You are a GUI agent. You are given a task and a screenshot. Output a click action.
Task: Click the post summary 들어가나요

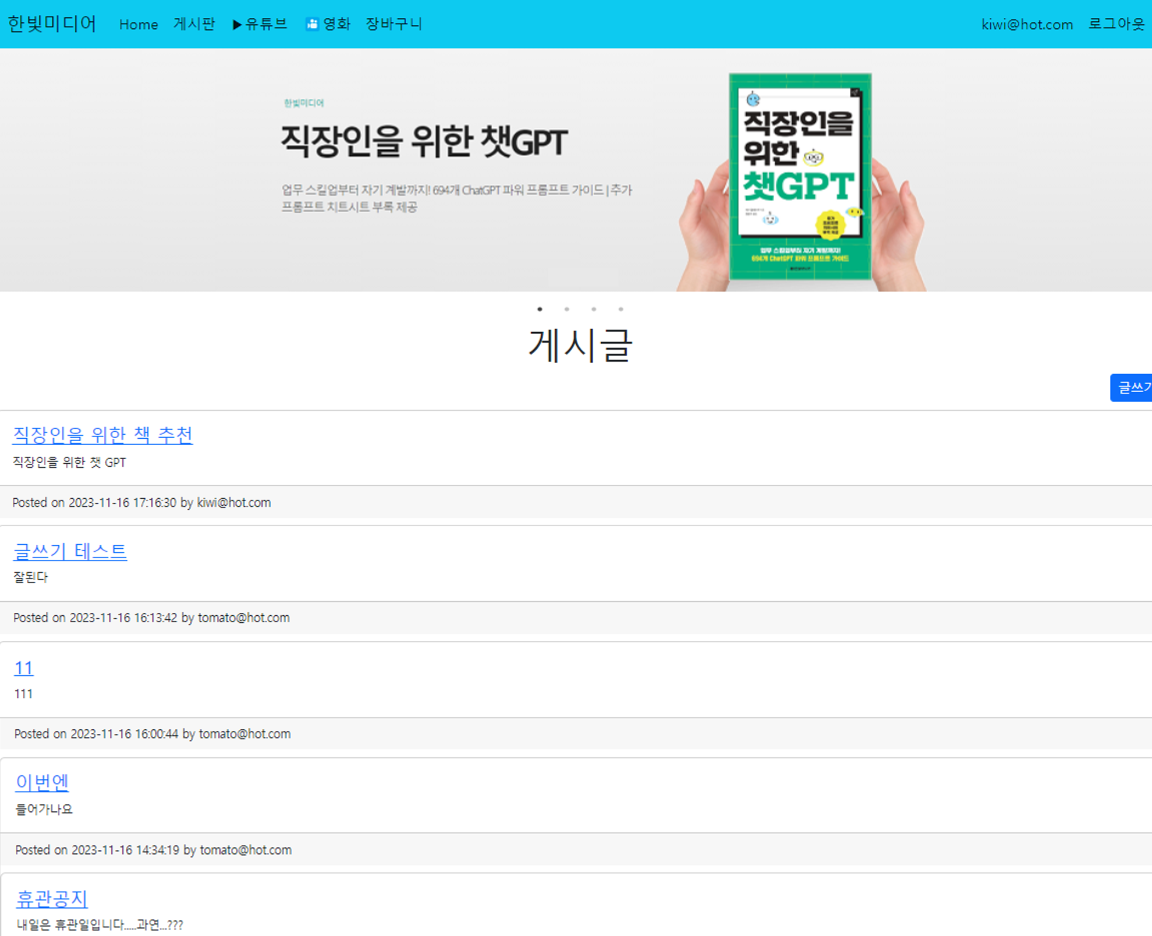coord(44,809)
